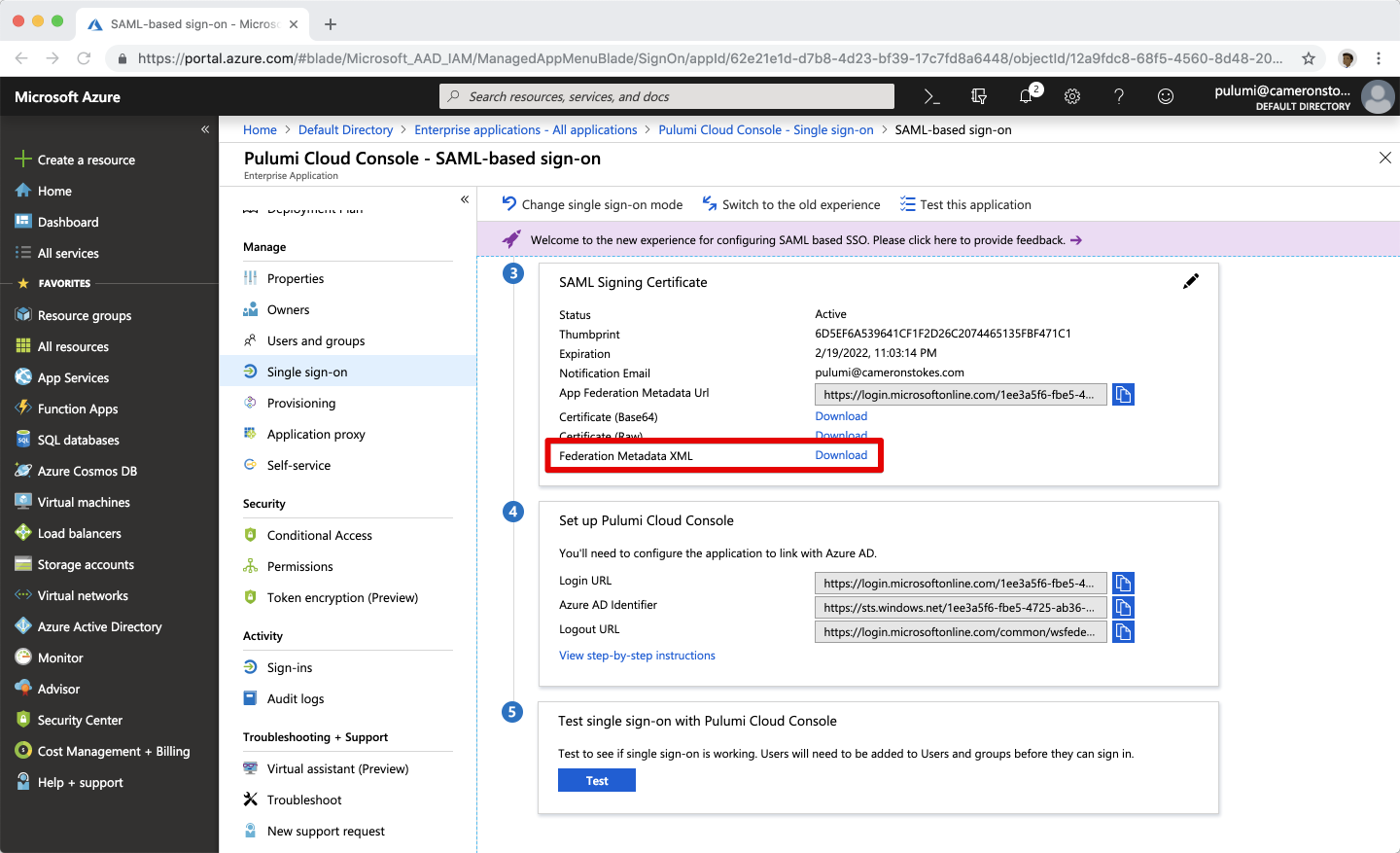Screen dimensions: 1400x853
Task: Copy the Logout URL value
Action: (x=1123, y=632)
